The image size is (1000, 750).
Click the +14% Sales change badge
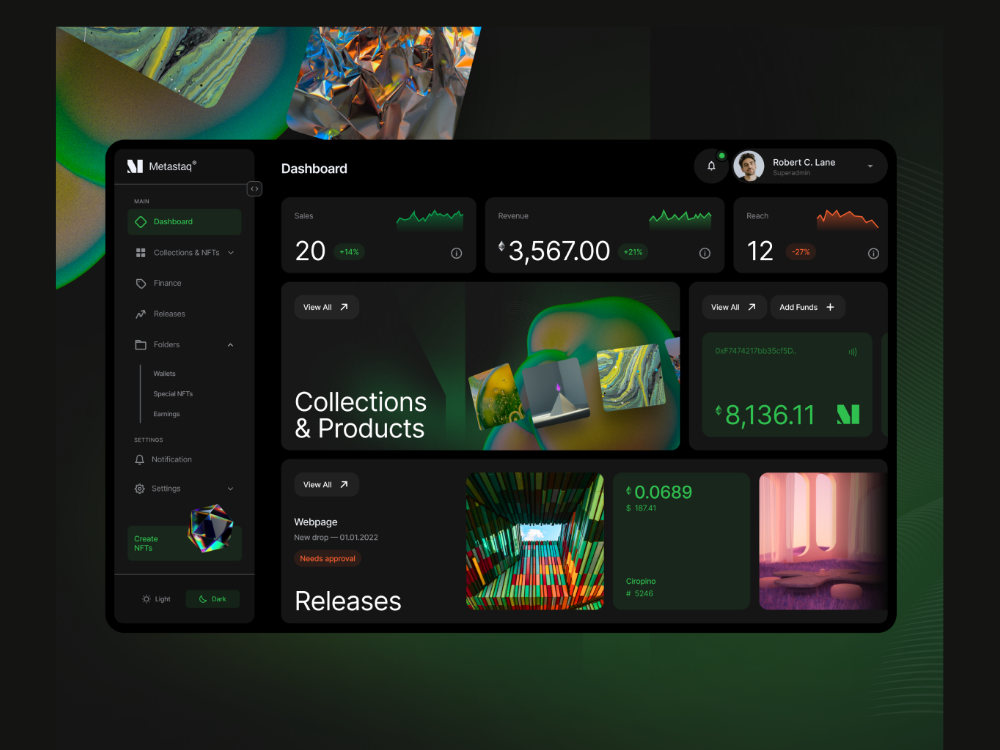coord(349,253)
